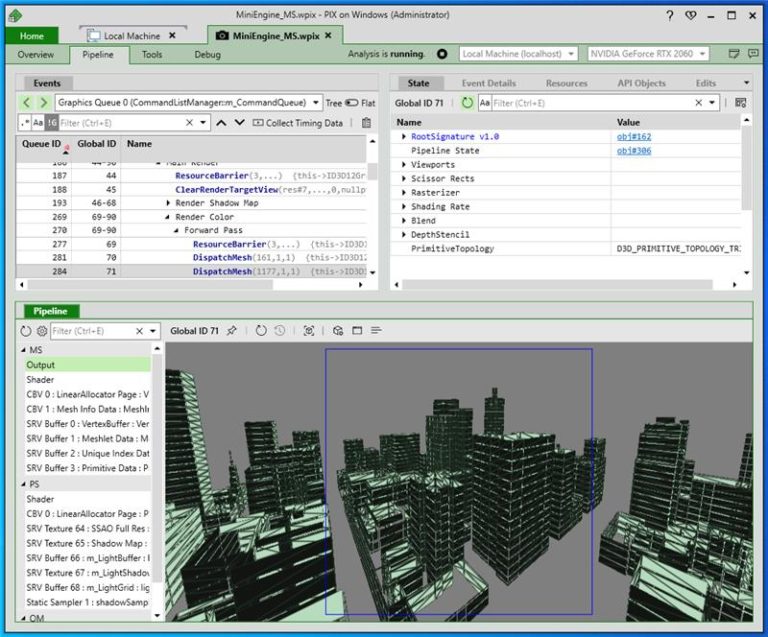Click Collect Timing Data button

click(x=297, y=123)
